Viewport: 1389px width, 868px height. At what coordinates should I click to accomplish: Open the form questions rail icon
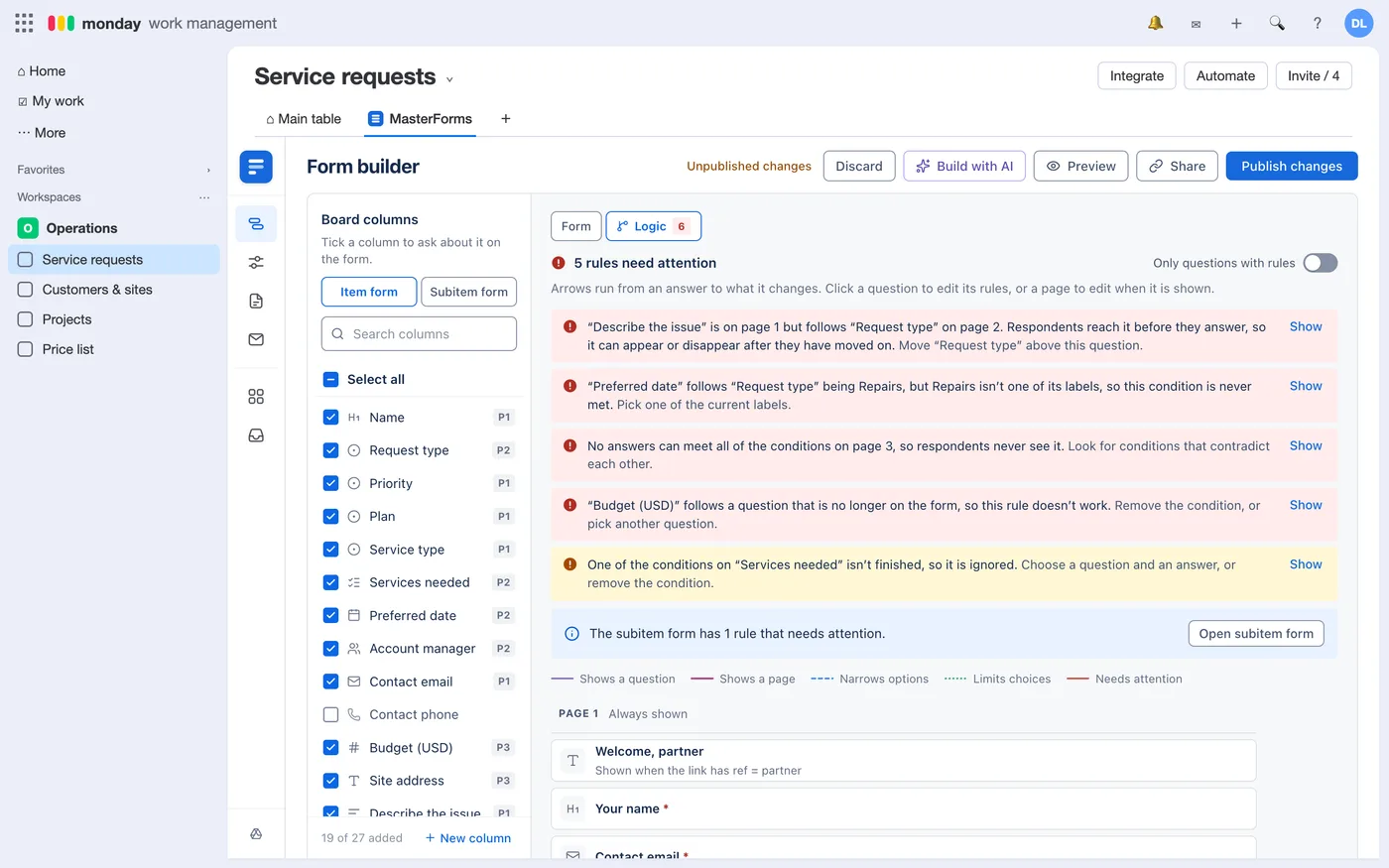coord(256,224)
